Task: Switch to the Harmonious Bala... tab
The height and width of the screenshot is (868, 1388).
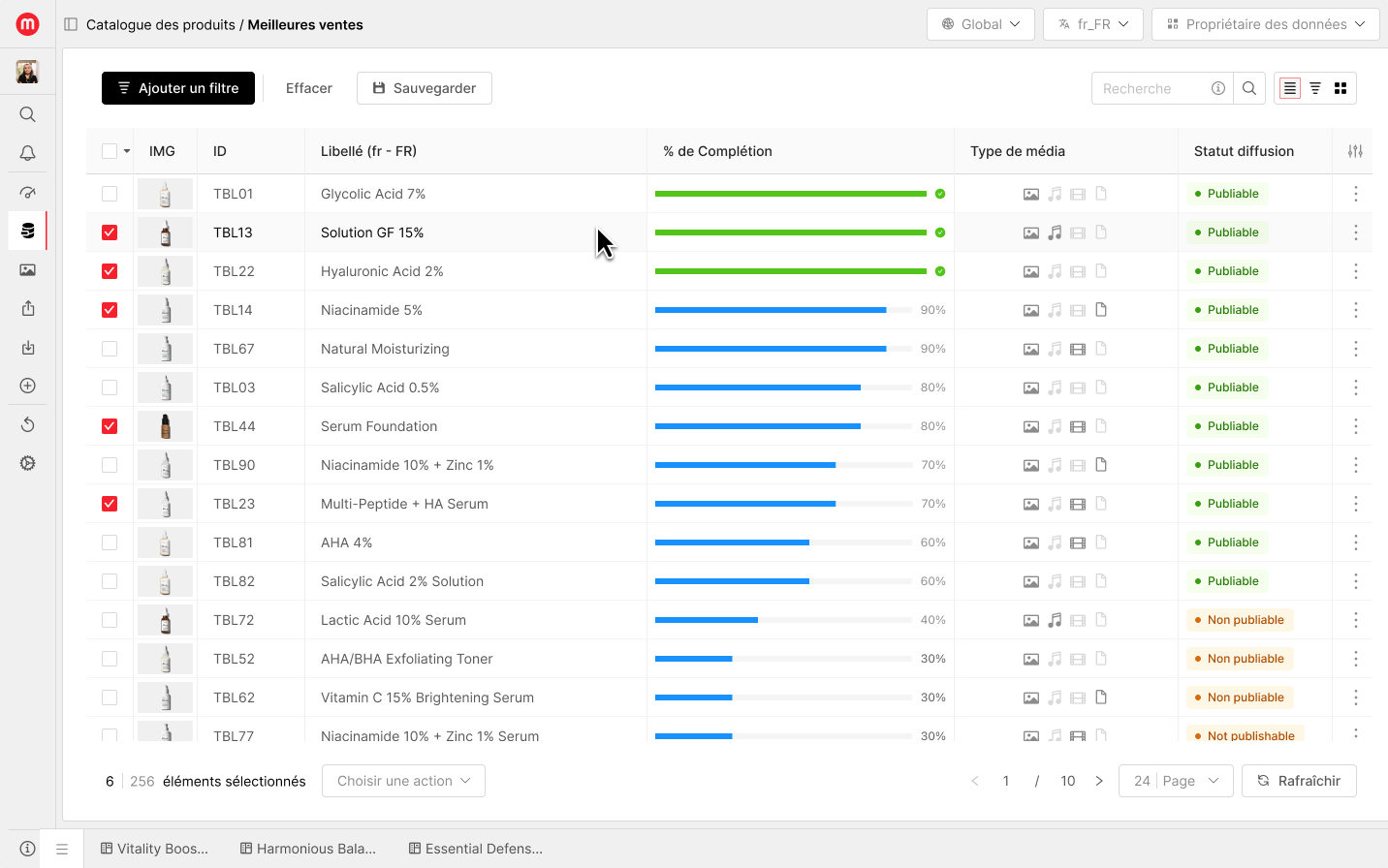Action: (x=308, y=849)
